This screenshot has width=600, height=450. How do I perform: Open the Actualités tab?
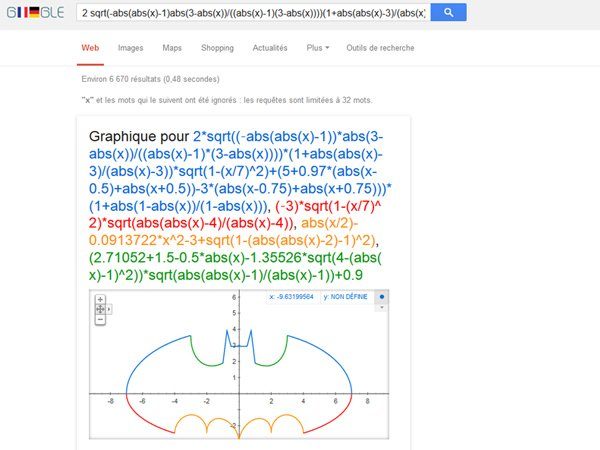pos(270,48)
